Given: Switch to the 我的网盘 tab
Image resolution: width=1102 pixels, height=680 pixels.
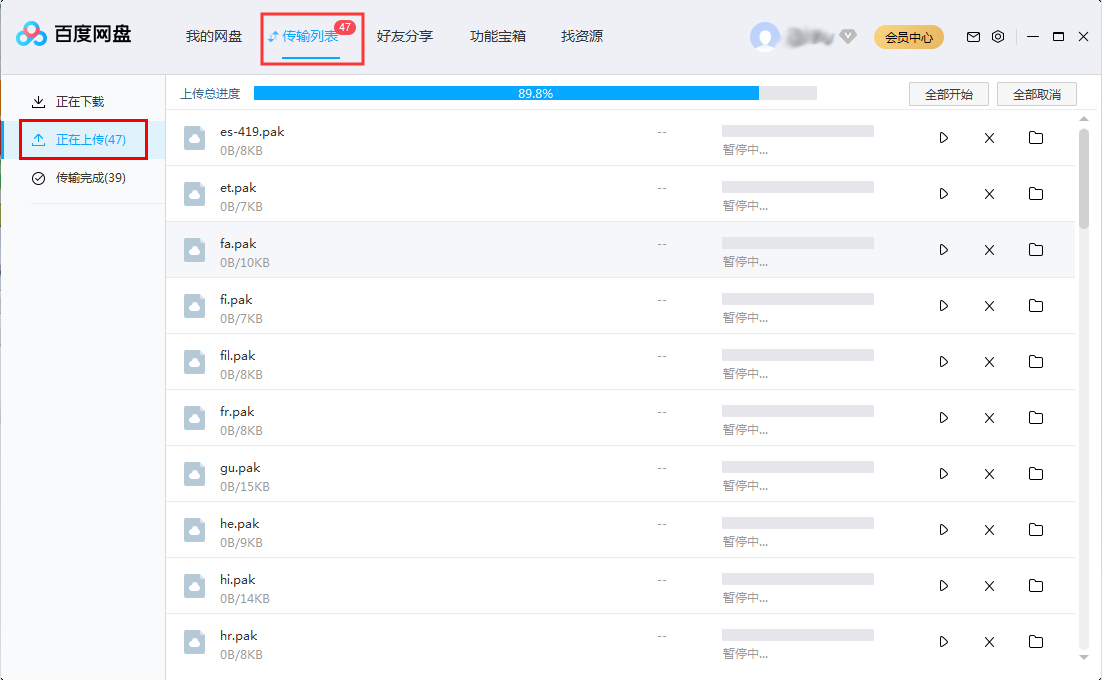Looking at the screenshot, I should click(215, 36).
